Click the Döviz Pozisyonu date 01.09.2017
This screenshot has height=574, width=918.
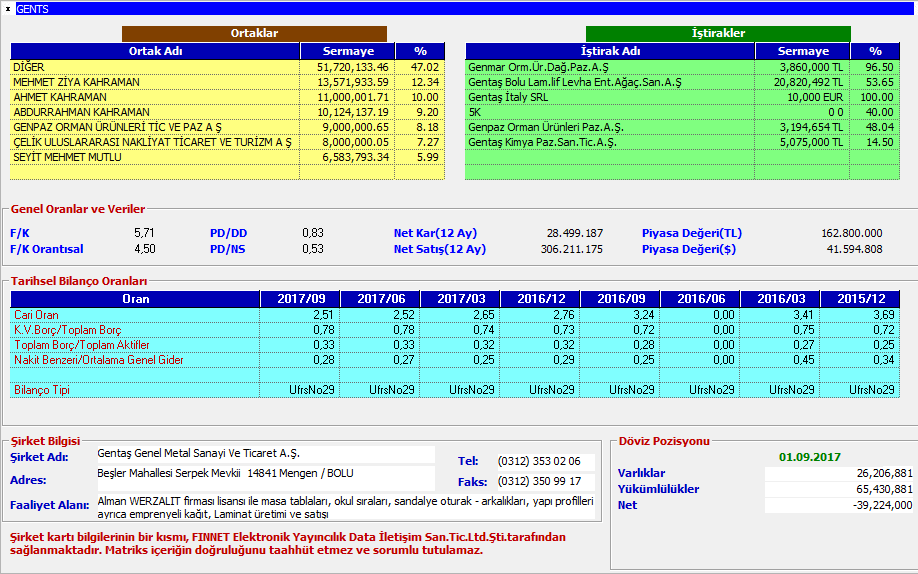(810, 457)
